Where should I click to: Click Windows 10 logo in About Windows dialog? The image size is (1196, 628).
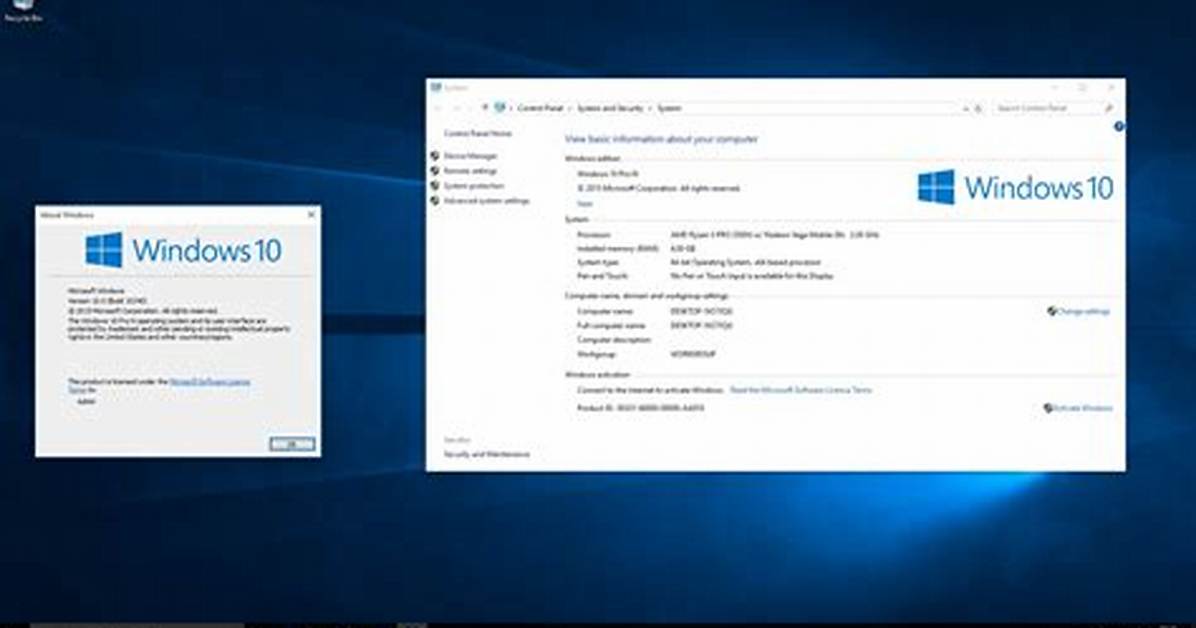(x=183, y=250)
